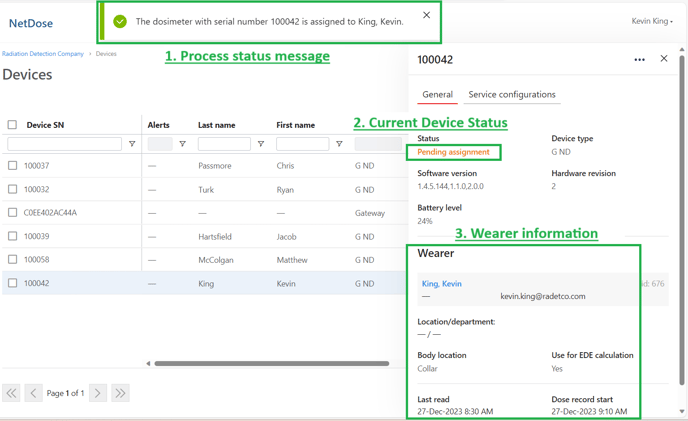The width and height of the screenshot is (688, 421).
Task: Click the Device SN column filter icon
Action: [132, 144]
